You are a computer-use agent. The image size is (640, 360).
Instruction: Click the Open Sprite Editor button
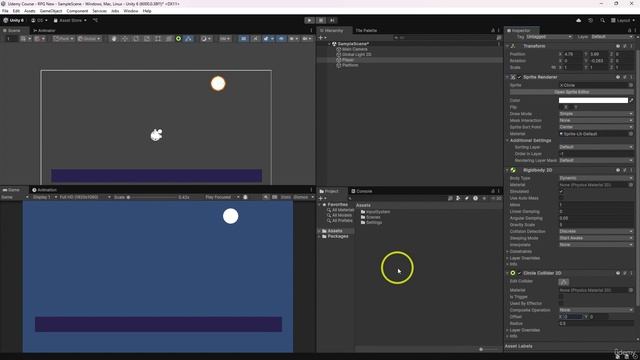coord(571,92)
